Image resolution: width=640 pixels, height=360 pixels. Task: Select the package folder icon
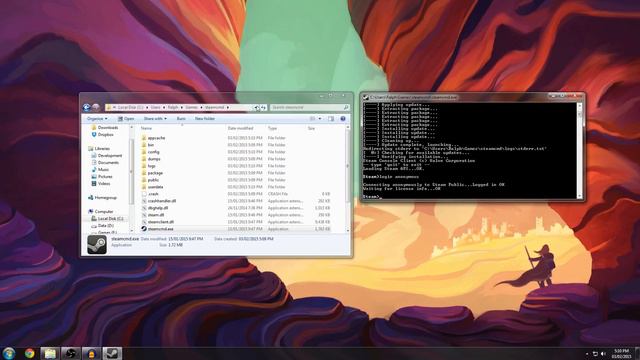[144, 173]
